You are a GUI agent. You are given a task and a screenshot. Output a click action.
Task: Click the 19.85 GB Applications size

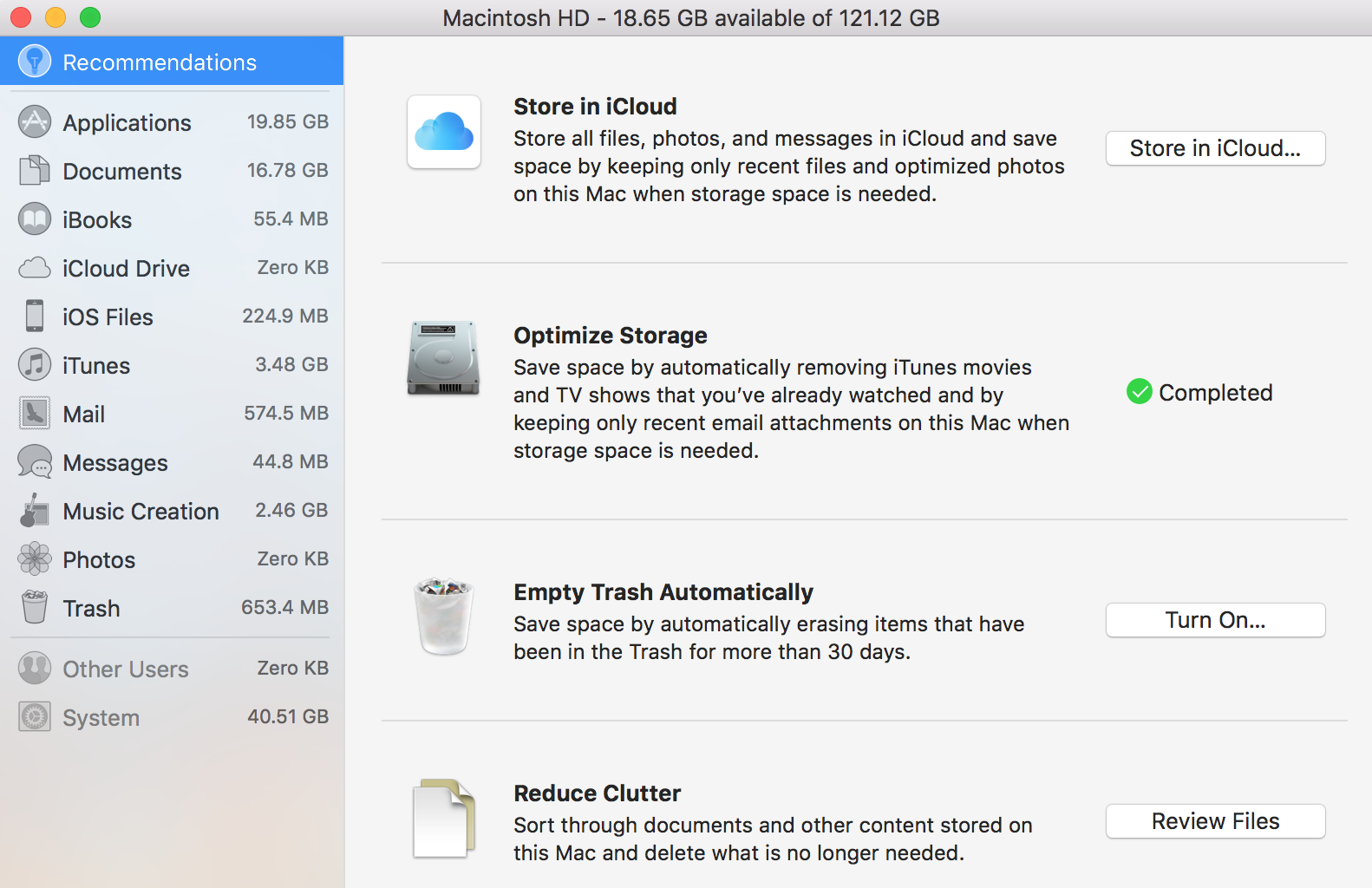[x=287, y=121]
